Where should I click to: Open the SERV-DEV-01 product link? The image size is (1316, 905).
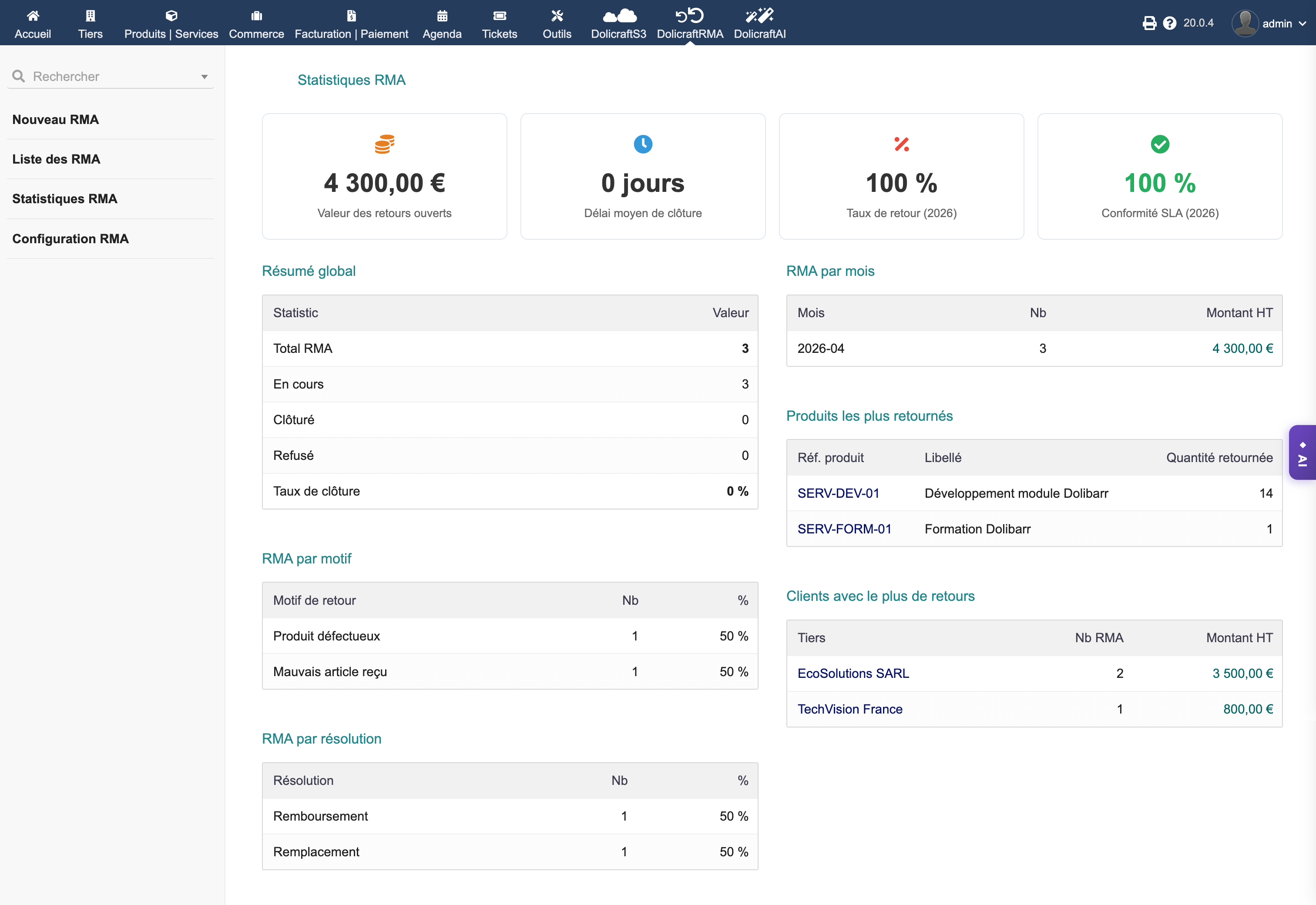tap(838, 493)
